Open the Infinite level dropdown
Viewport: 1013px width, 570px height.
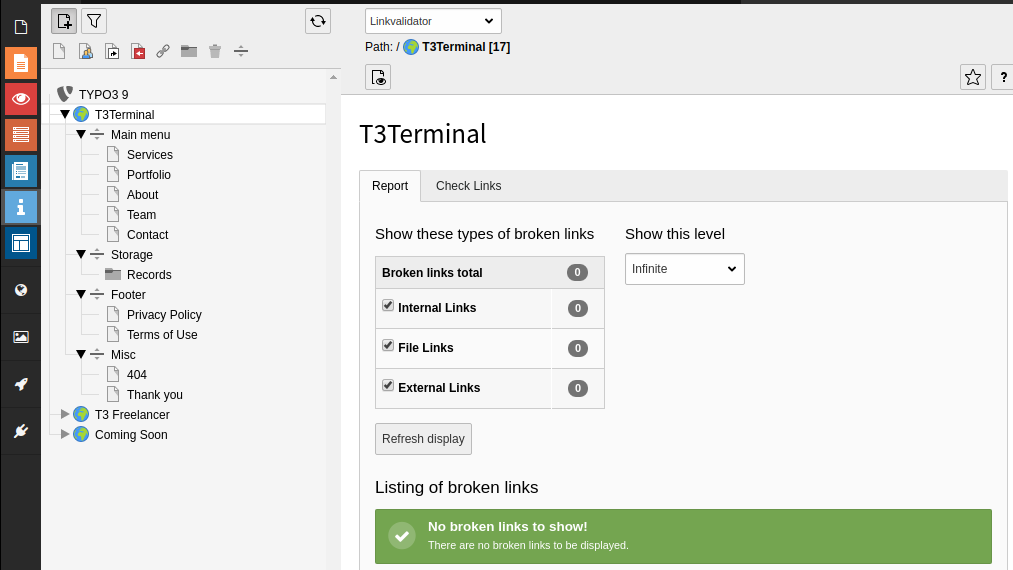[684, 269]
